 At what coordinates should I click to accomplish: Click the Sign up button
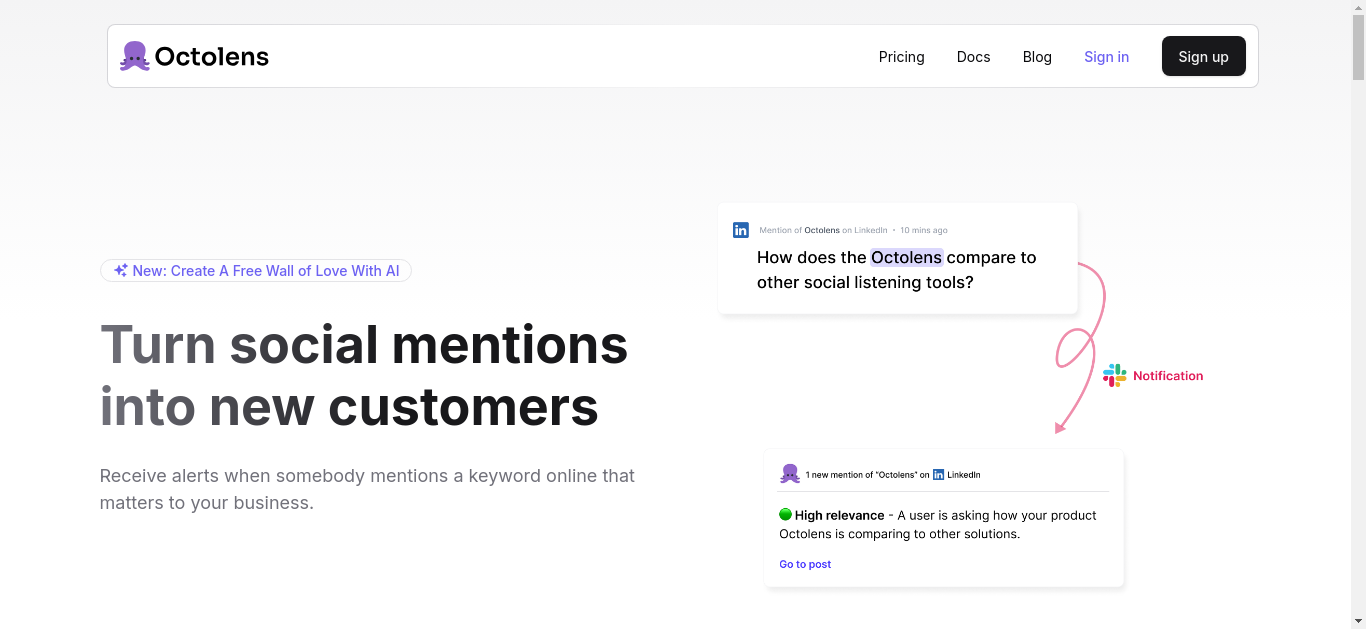pyautogui.click(x=1203, y=56)
